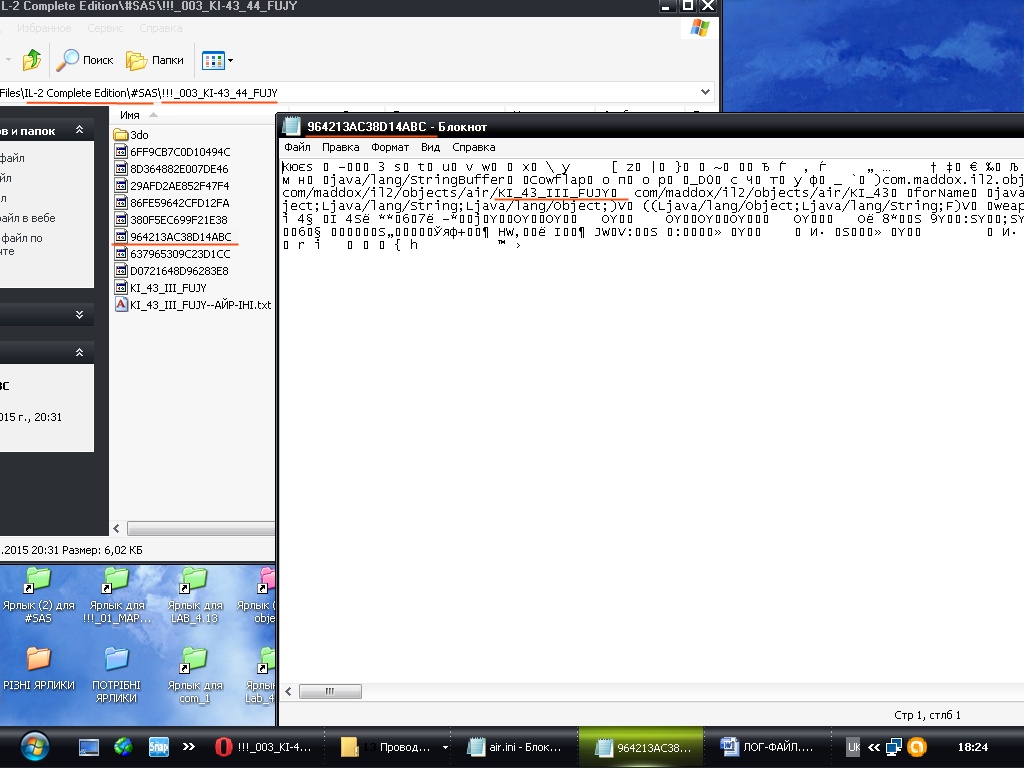
Task: Select file 637965309C23D1CC
Action: (172, 254)
